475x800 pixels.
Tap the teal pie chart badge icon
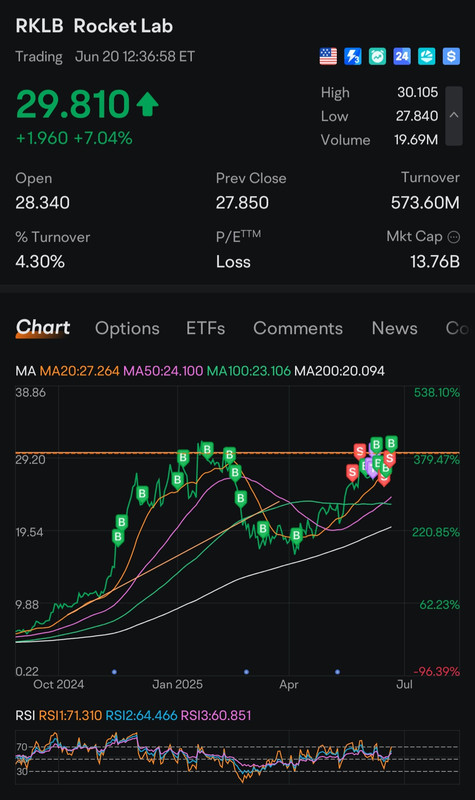point(427,56)
